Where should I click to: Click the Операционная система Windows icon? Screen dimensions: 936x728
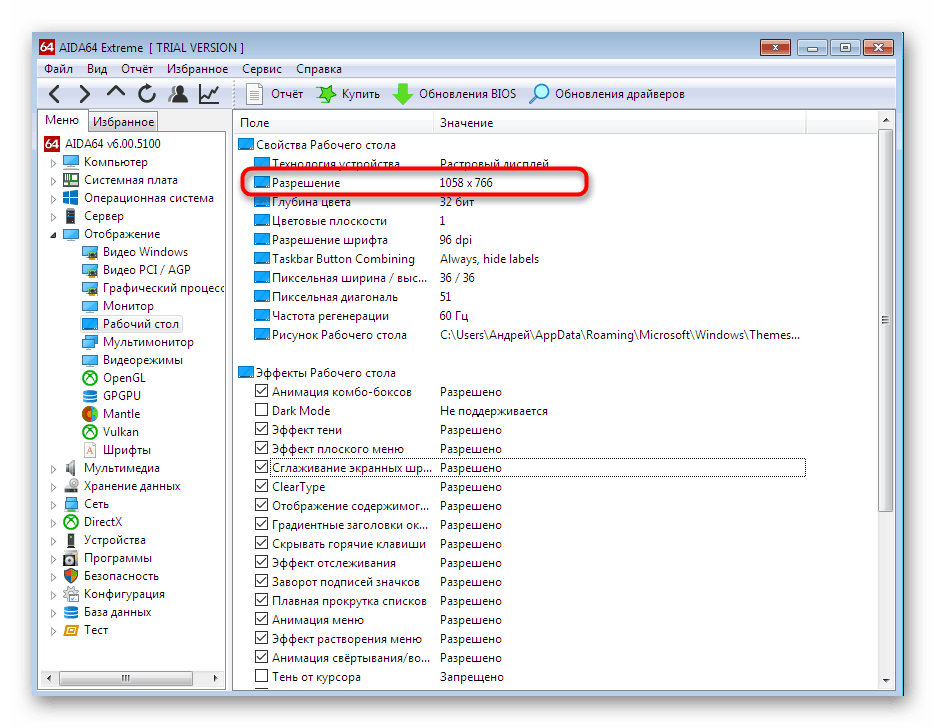(70, 198)
